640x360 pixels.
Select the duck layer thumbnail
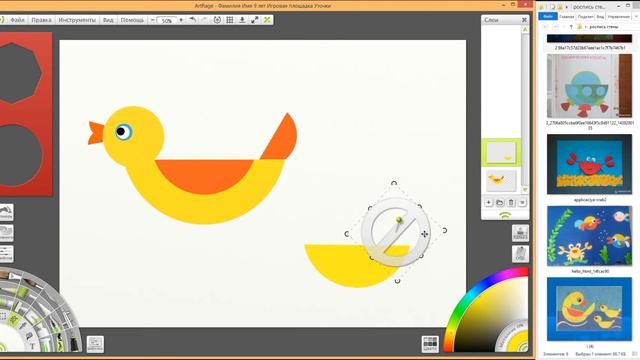(x=501, y=180)
